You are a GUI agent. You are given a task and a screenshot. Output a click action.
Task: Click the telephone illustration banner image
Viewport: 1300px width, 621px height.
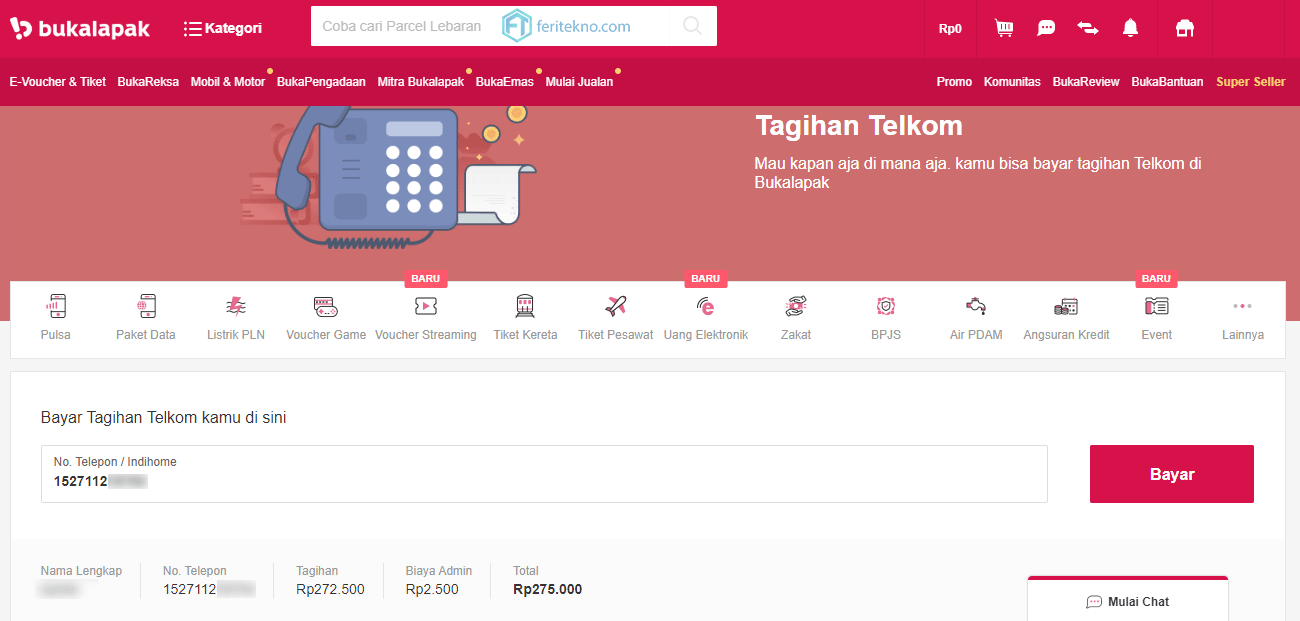coord(390,178)
